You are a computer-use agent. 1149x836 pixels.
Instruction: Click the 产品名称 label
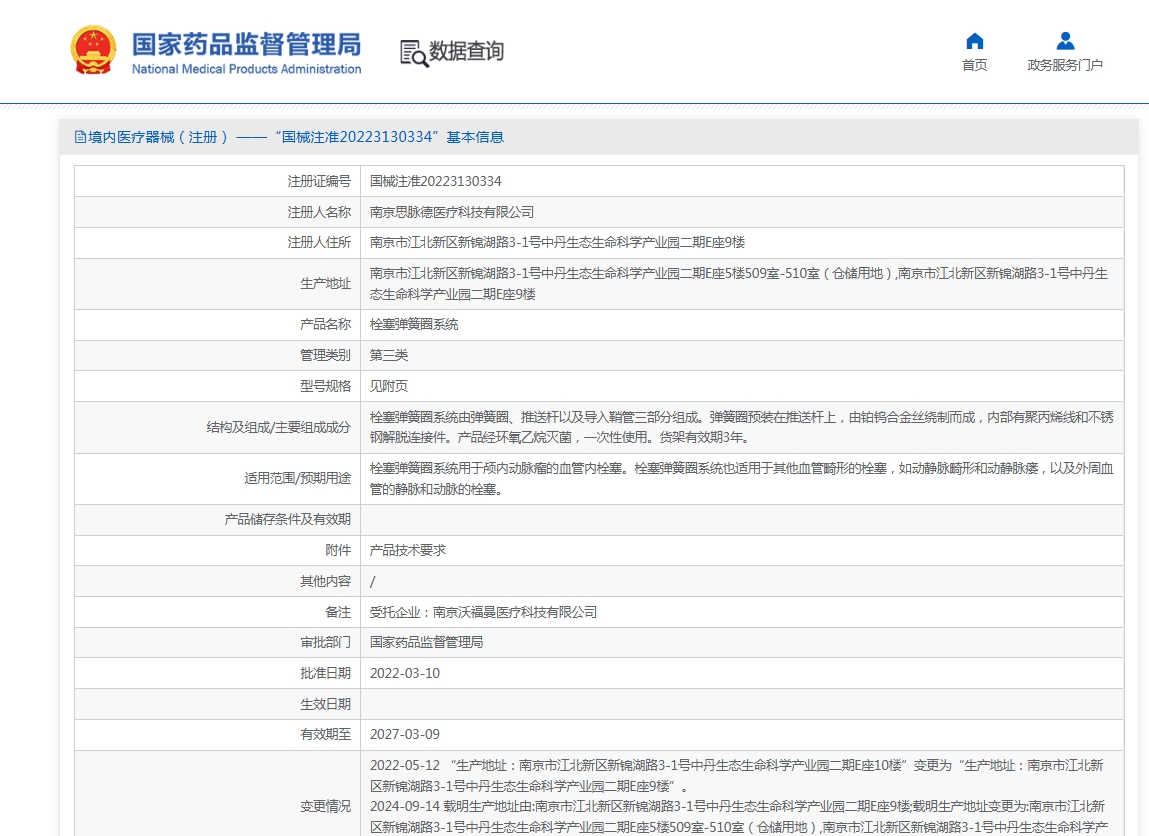325,324
